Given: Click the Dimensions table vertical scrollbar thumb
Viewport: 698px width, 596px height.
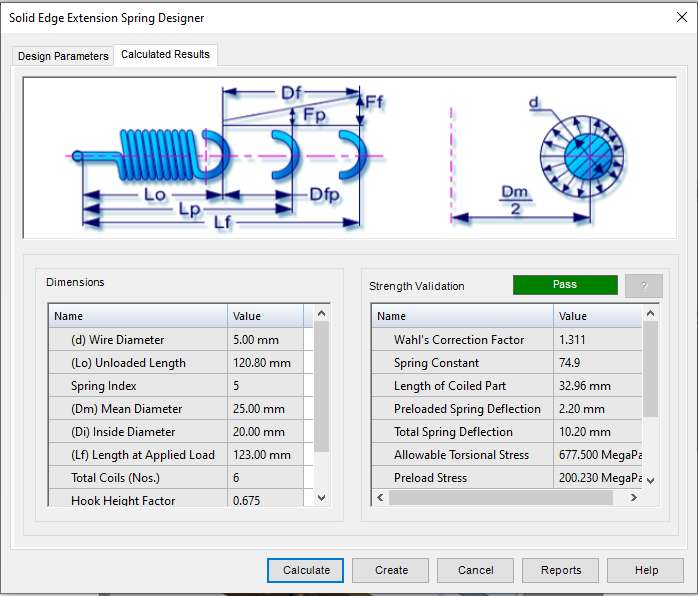Looking at the screenshot, I should 321,387.
